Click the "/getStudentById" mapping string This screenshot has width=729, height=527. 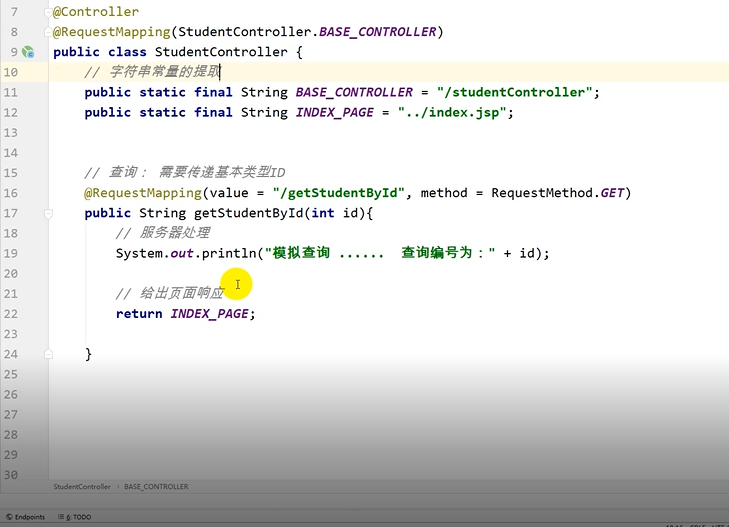click(338, 193)
